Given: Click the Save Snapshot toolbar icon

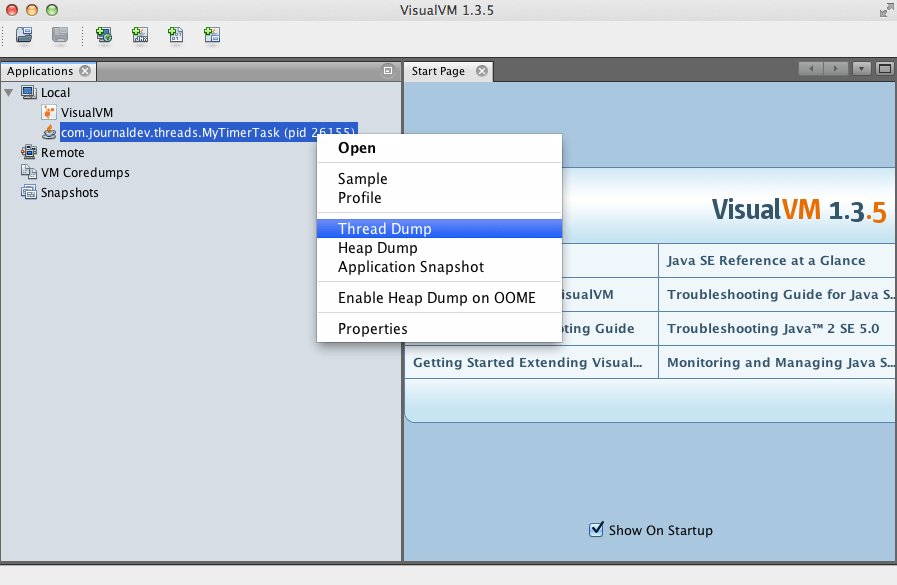Looking at the screenshot, I should (60, 35).
